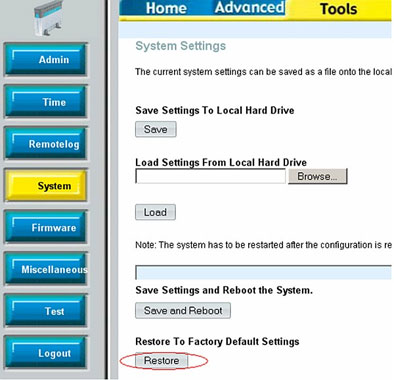Click Save and Reboot
394x380 pixels.
[183, 311]
